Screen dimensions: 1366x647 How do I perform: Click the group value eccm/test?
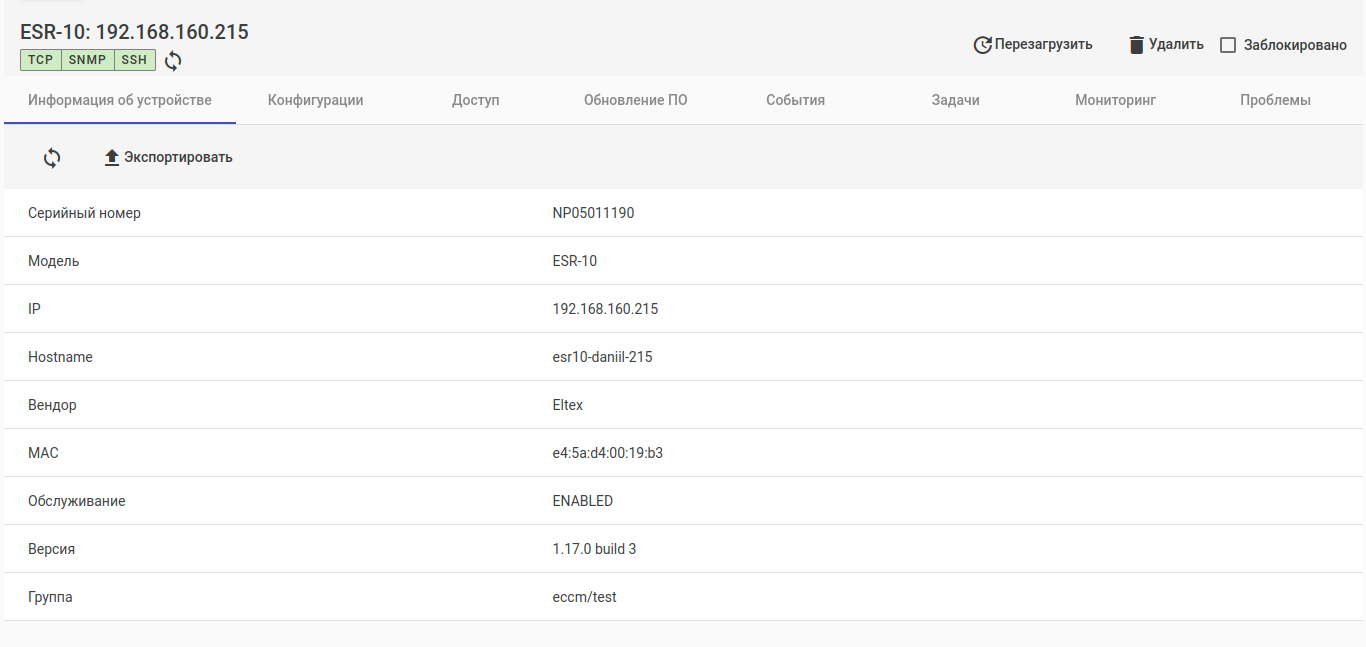coord(584,597)
